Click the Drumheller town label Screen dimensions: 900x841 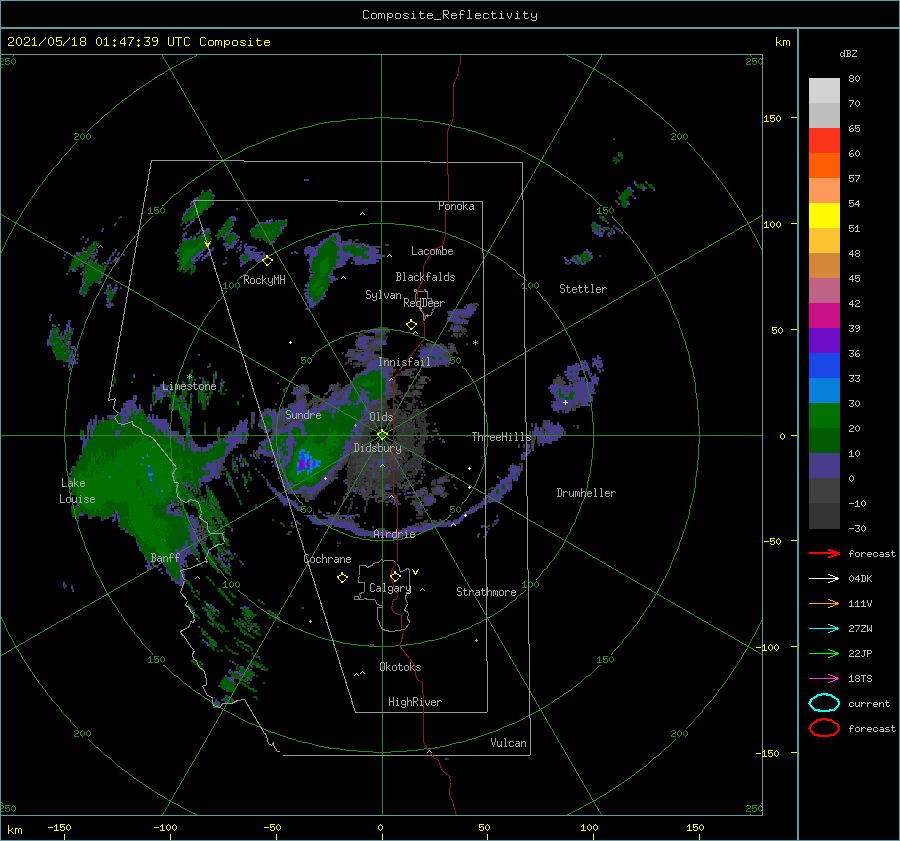click(x=586, y=493)
